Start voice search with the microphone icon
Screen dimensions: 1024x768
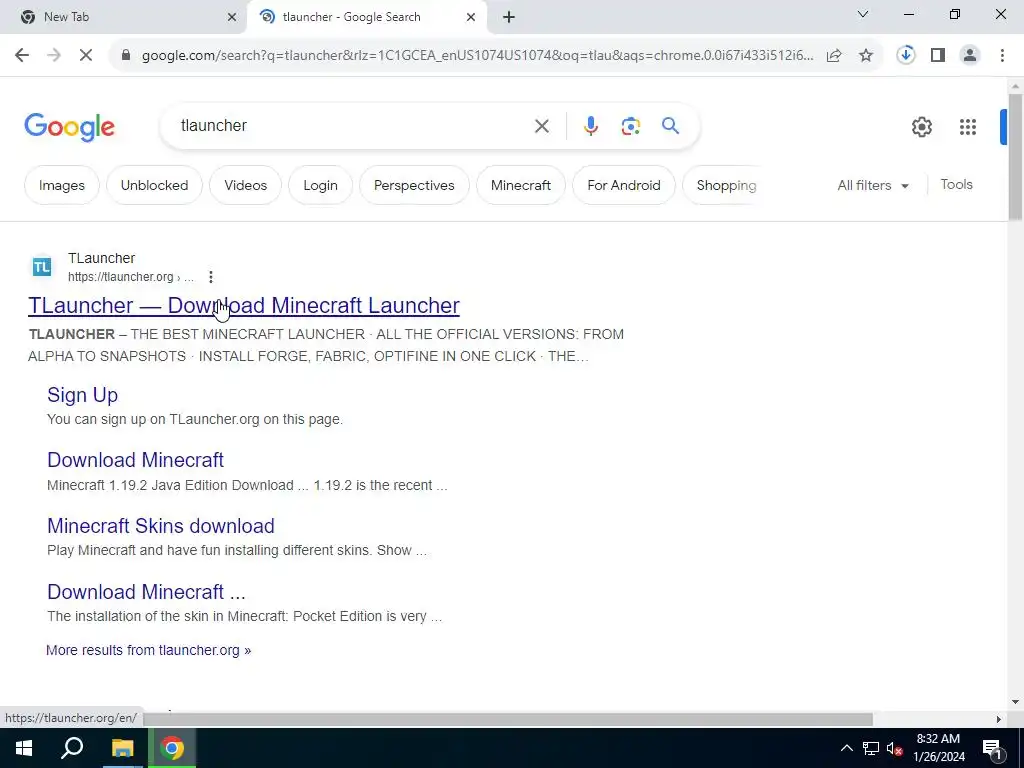(590, 126)
